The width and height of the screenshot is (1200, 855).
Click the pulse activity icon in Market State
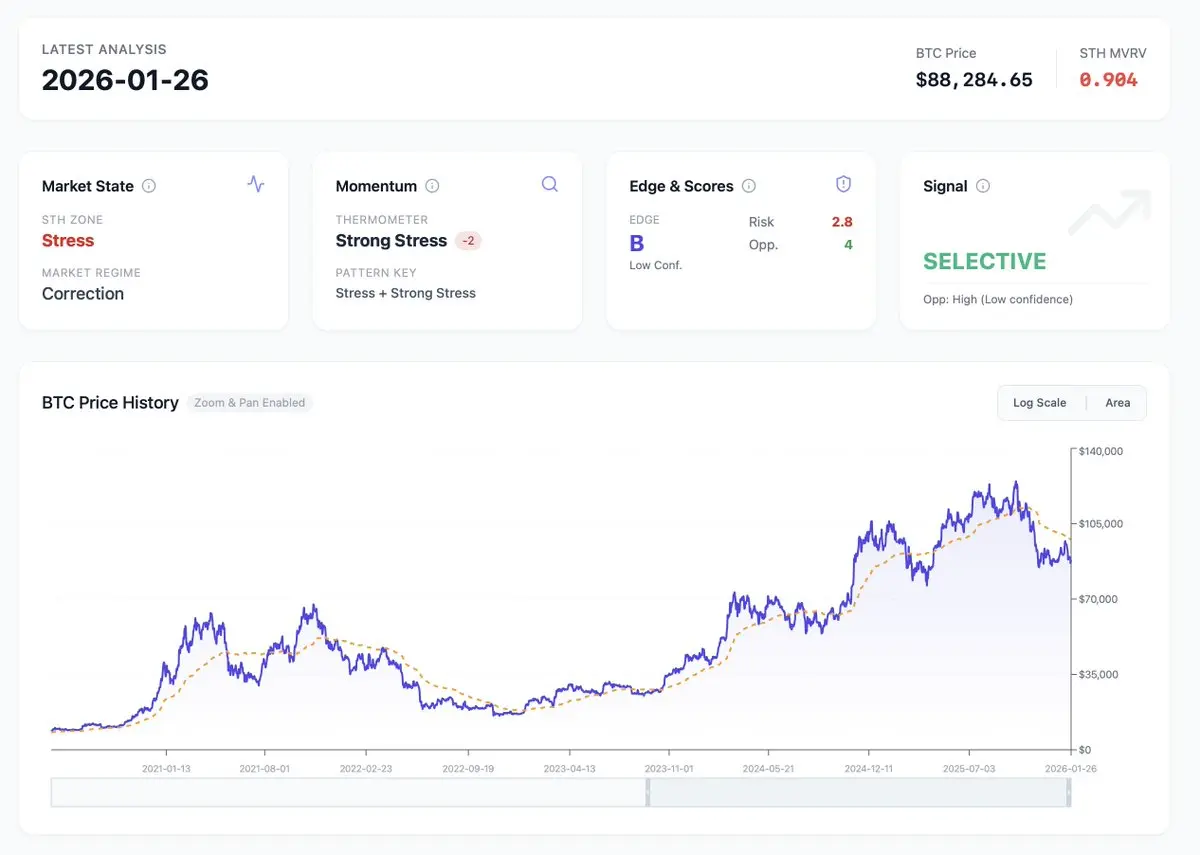(x=256, y=184)
